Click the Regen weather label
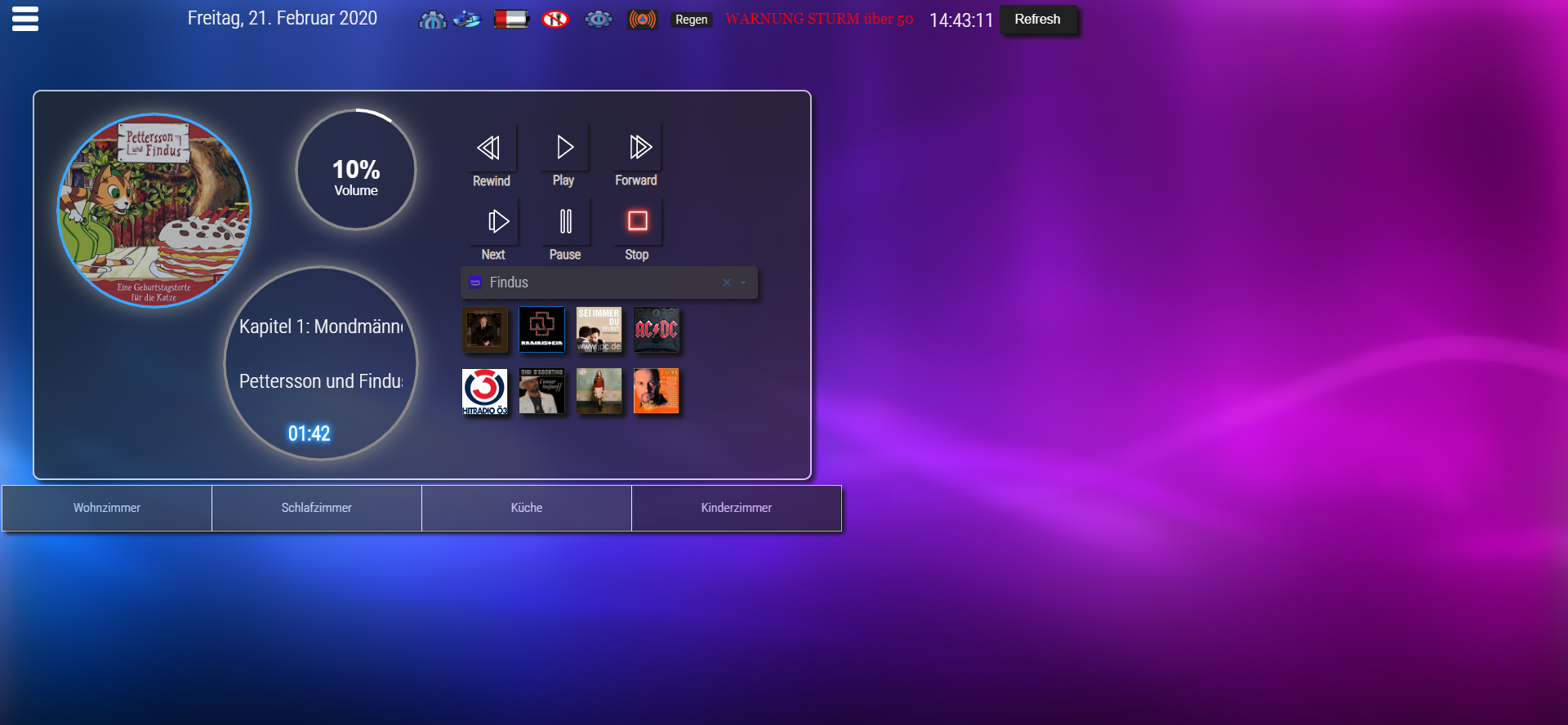This screenshot has height=725, width=1568. pos(691,20)
